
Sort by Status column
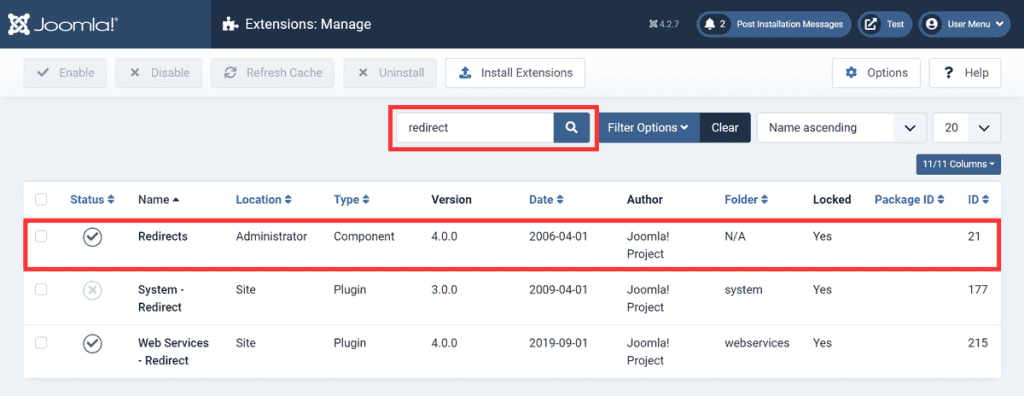coord(92,199)
